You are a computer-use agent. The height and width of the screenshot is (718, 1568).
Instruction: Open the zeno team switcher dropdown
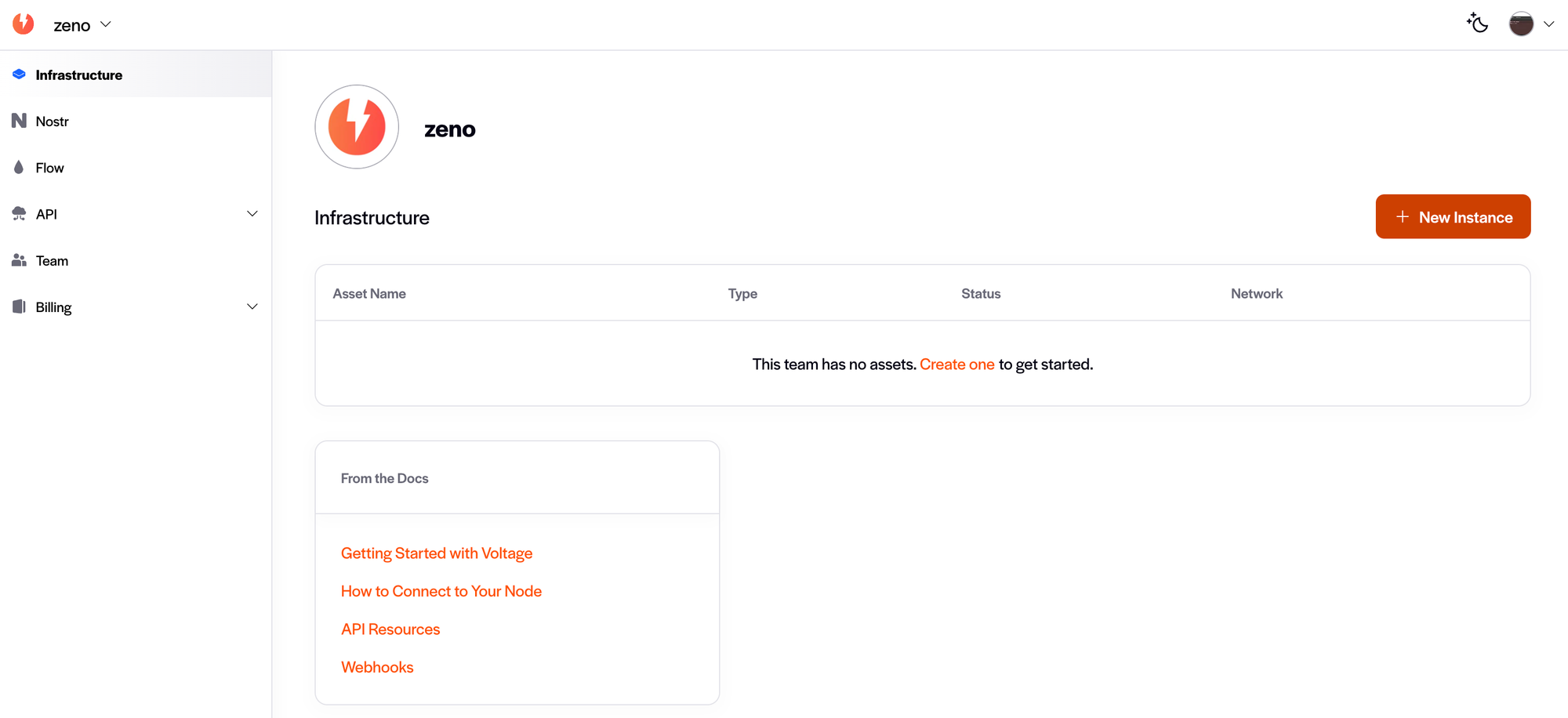pos(82,25)
